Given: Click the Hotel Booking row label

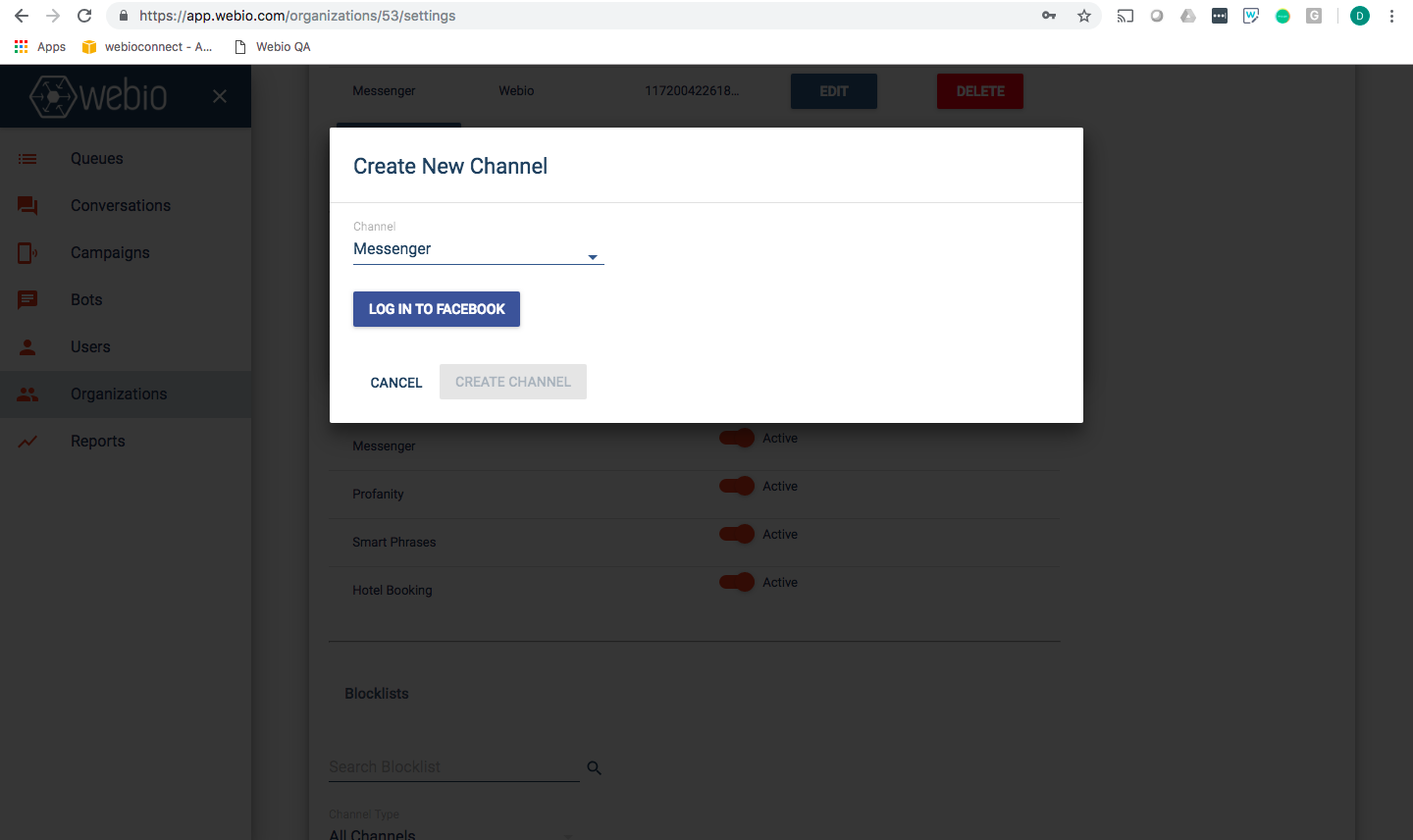Looking at the screenshot, I should [392, 591].
